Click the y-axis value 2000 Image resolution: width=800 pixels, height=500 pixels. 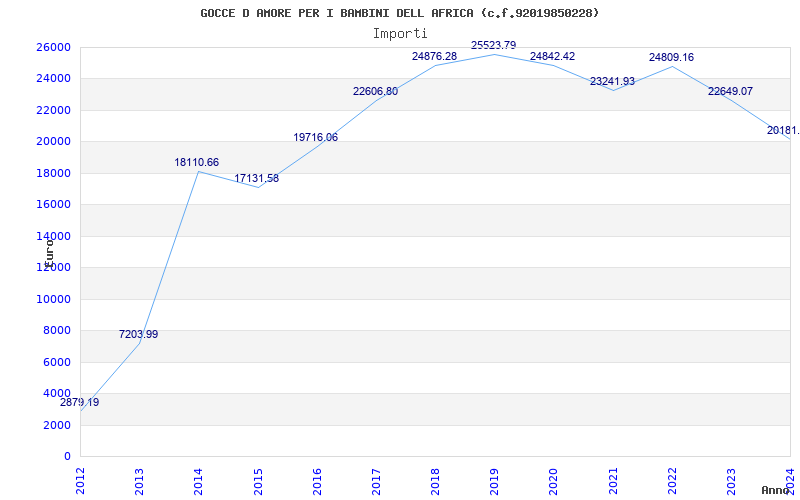(57, 425)
